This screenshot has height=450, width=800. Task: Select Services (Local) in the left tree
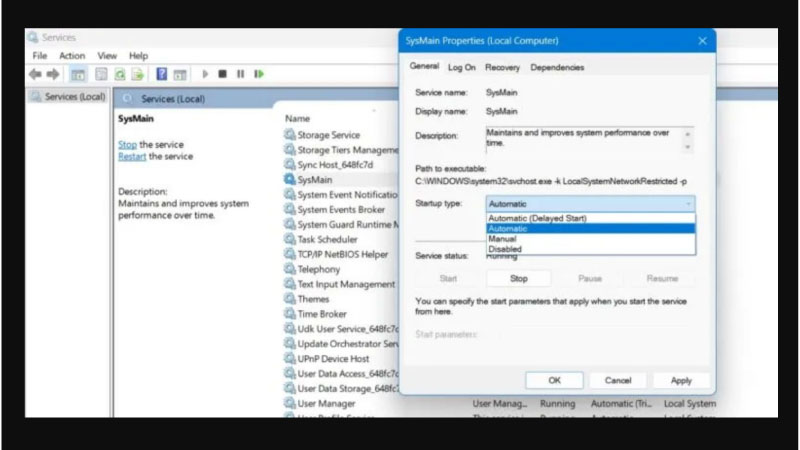(72, 97)
